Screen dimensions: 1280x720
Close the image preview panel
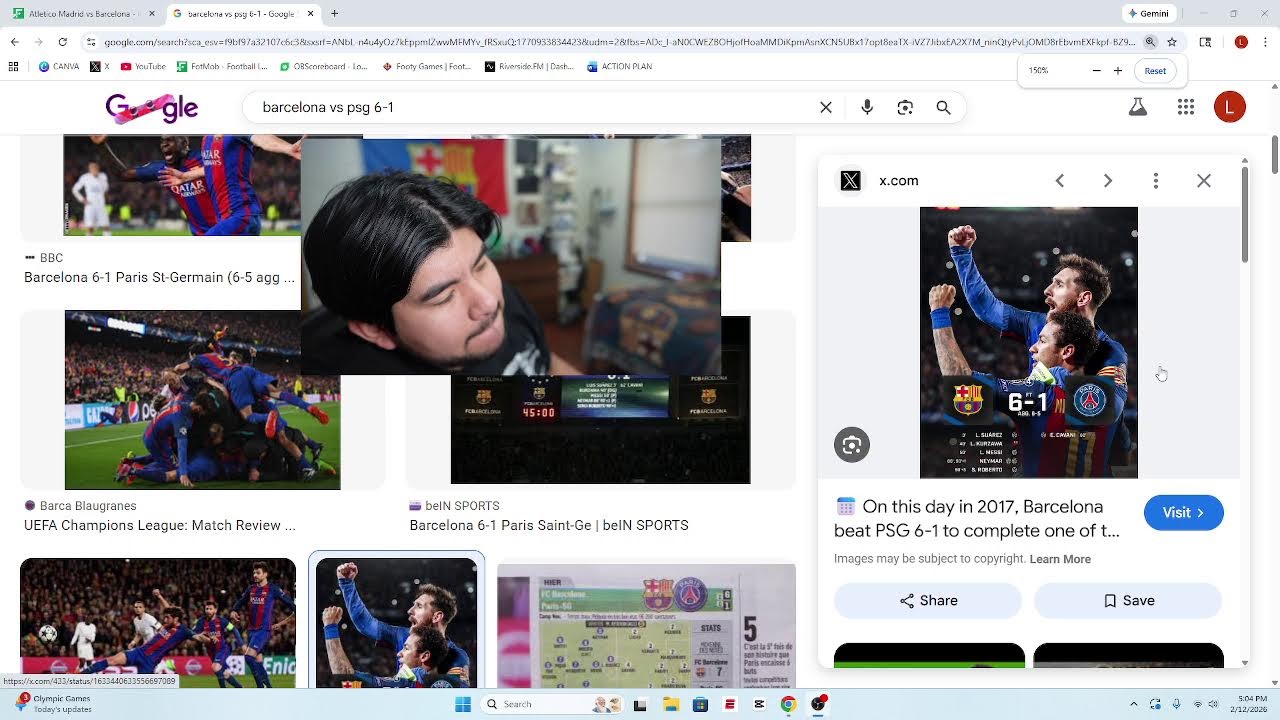coord(1204,181)
